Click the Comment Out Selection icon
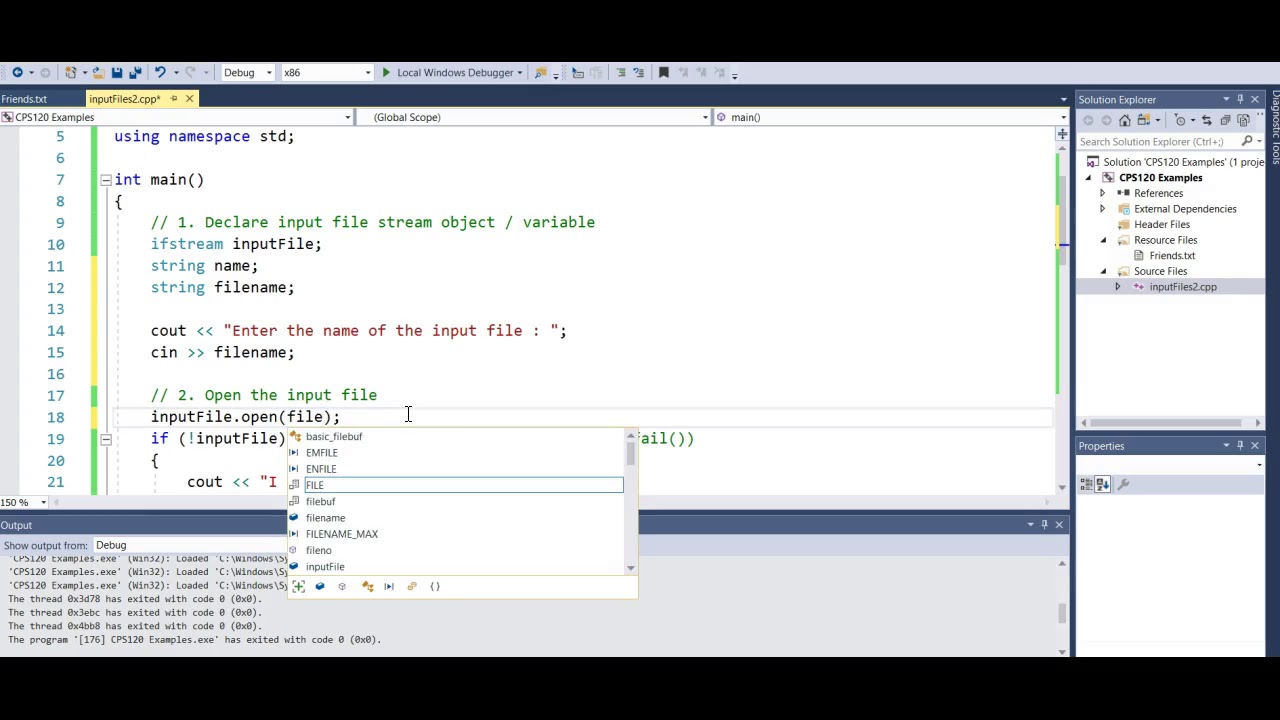This screenshot has height=720, width=1280. coord(620,72)
